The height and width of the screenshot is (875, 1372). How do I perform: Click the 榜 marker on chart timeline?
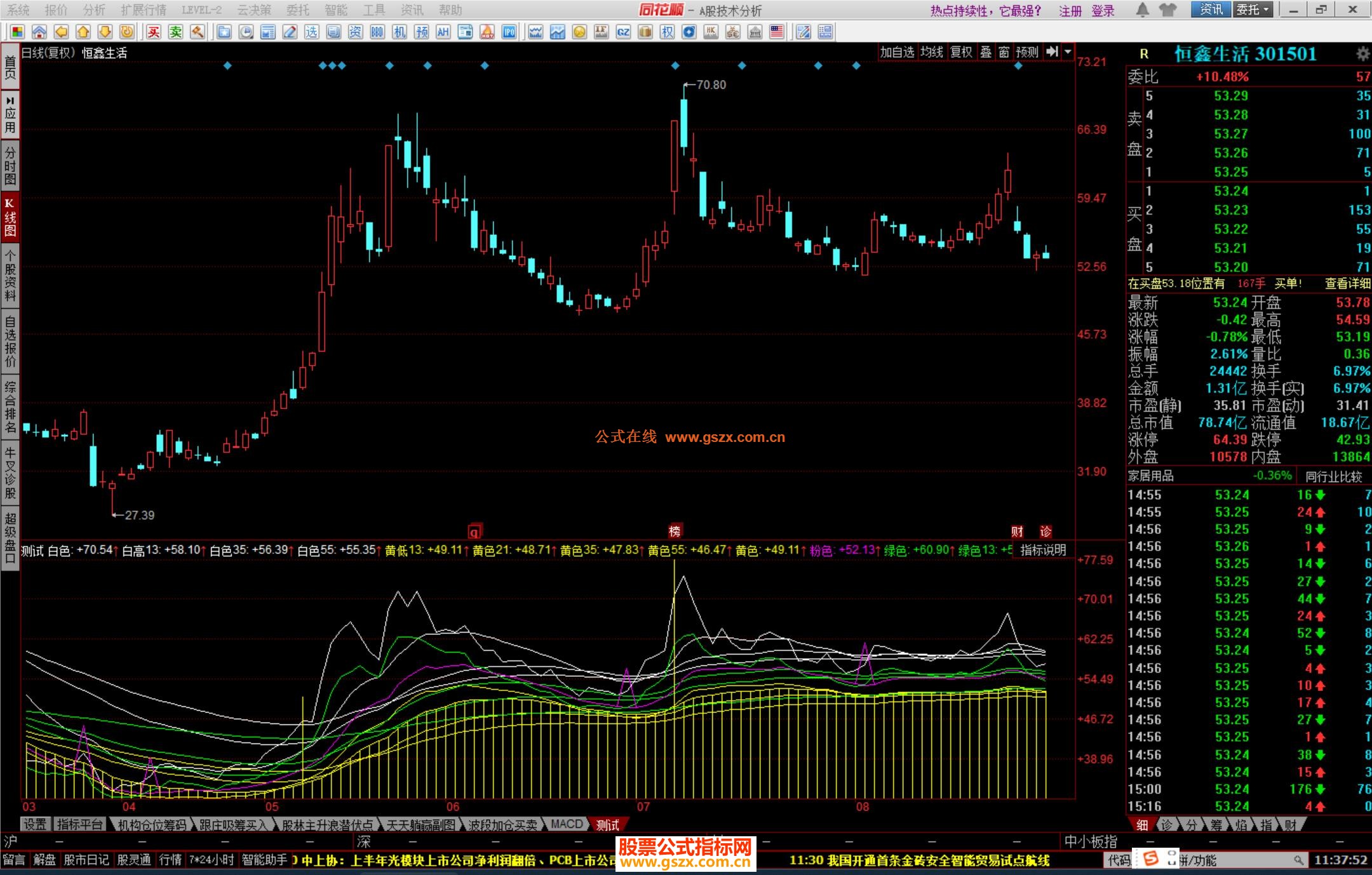(x=675, y=531)
